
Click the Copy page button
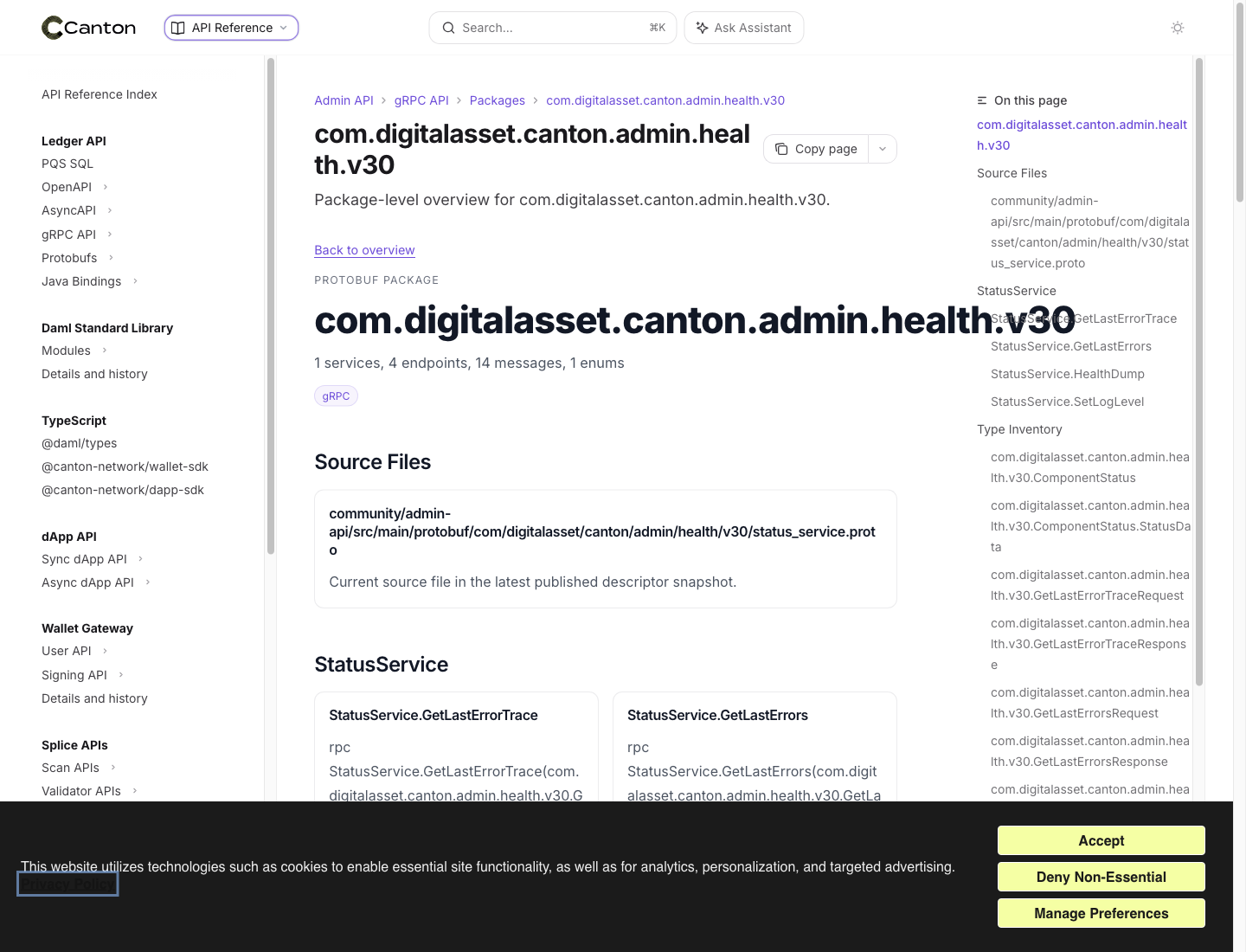pos(816,149)
